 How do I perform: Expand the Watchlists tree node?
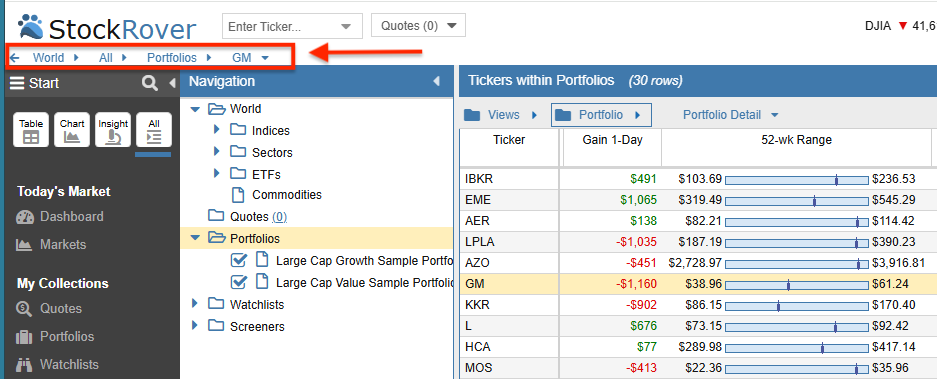(195, 304)
